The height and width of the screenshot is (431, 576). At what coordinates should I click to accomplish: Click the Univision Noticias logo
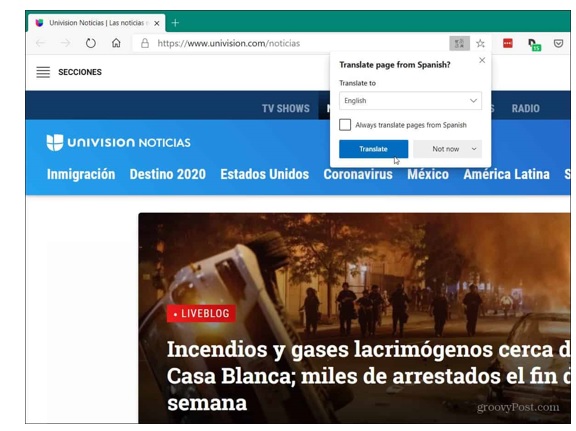tap(118, 143)
